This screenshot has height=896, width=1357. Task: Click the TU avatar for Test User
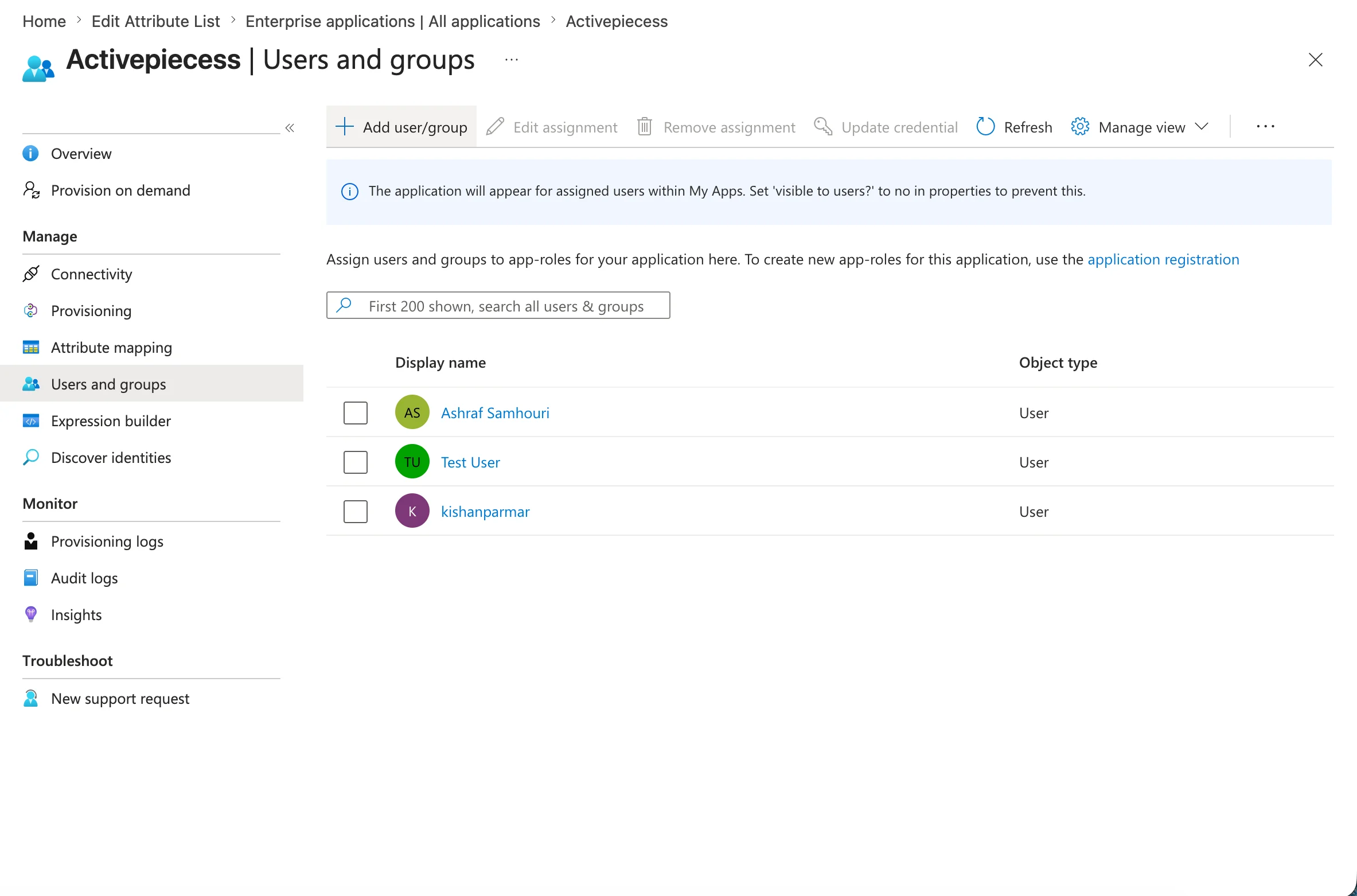(x=412, y=462)
